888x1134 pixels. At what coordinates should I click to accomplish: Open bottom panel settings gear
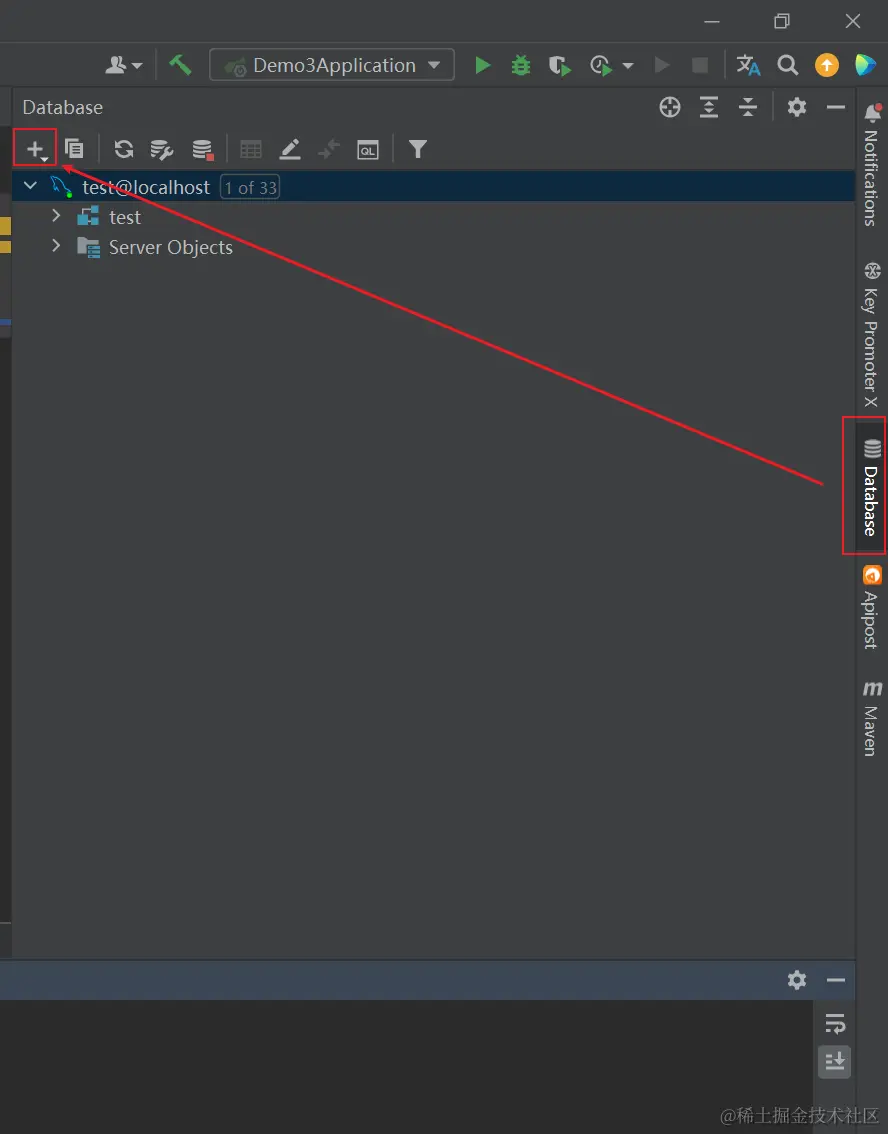tap(797, 980)
